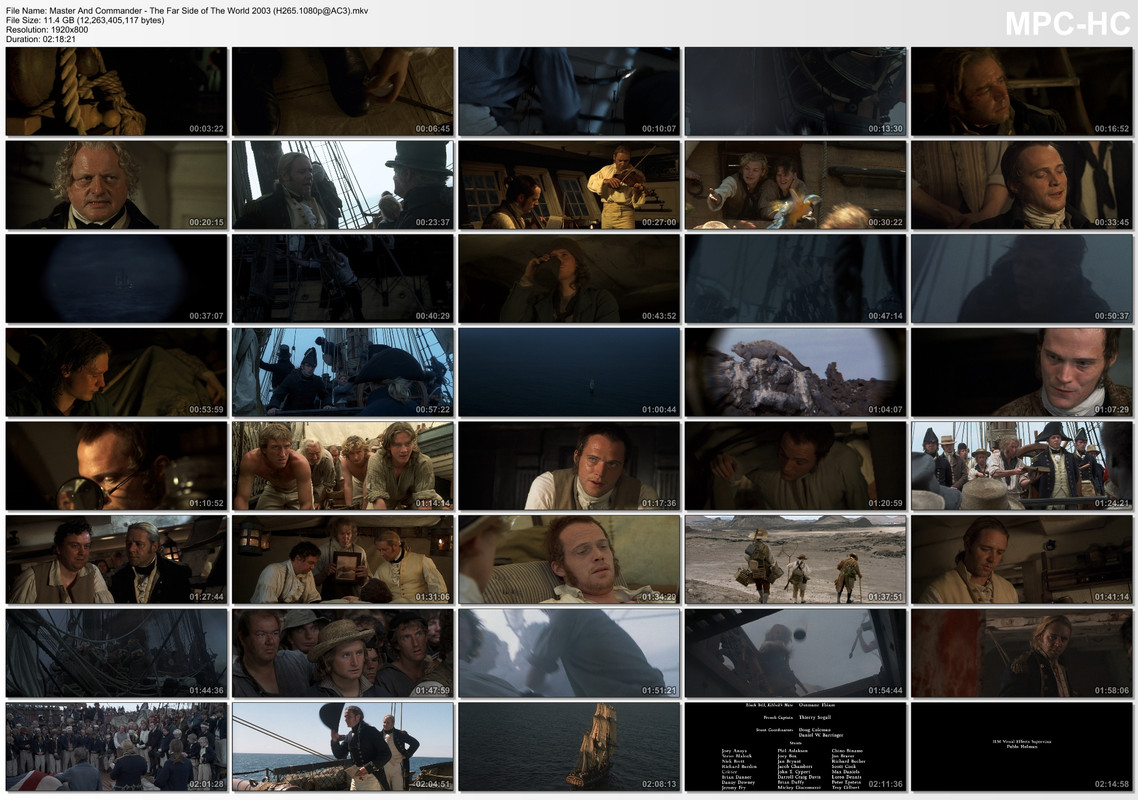Click the thumbnail stamped 00:20:15
Image resolution: width=1138 pixels, height=800 pixels.
(x=116, y=185)
